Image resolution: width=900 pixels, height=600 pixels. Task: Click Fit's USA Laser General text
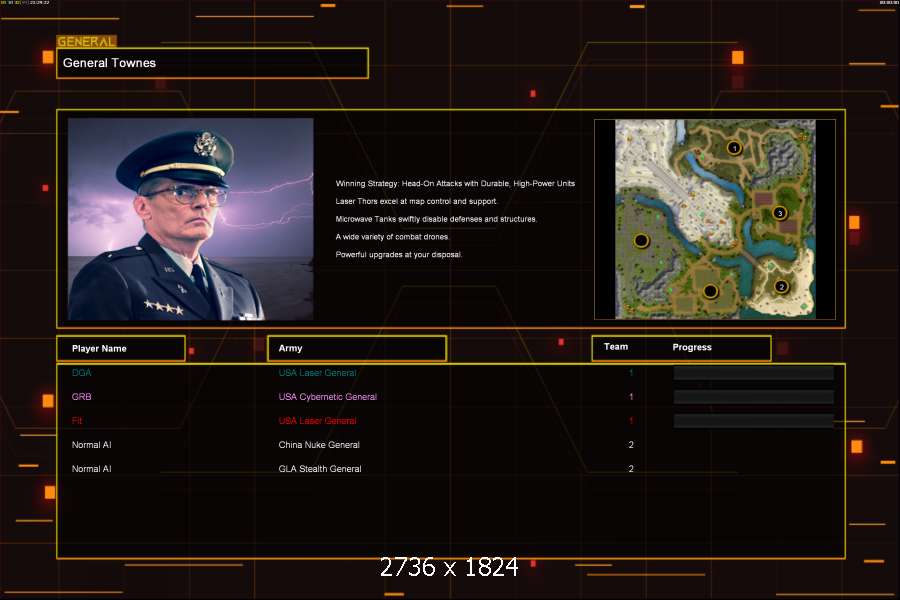coord(317,421)
